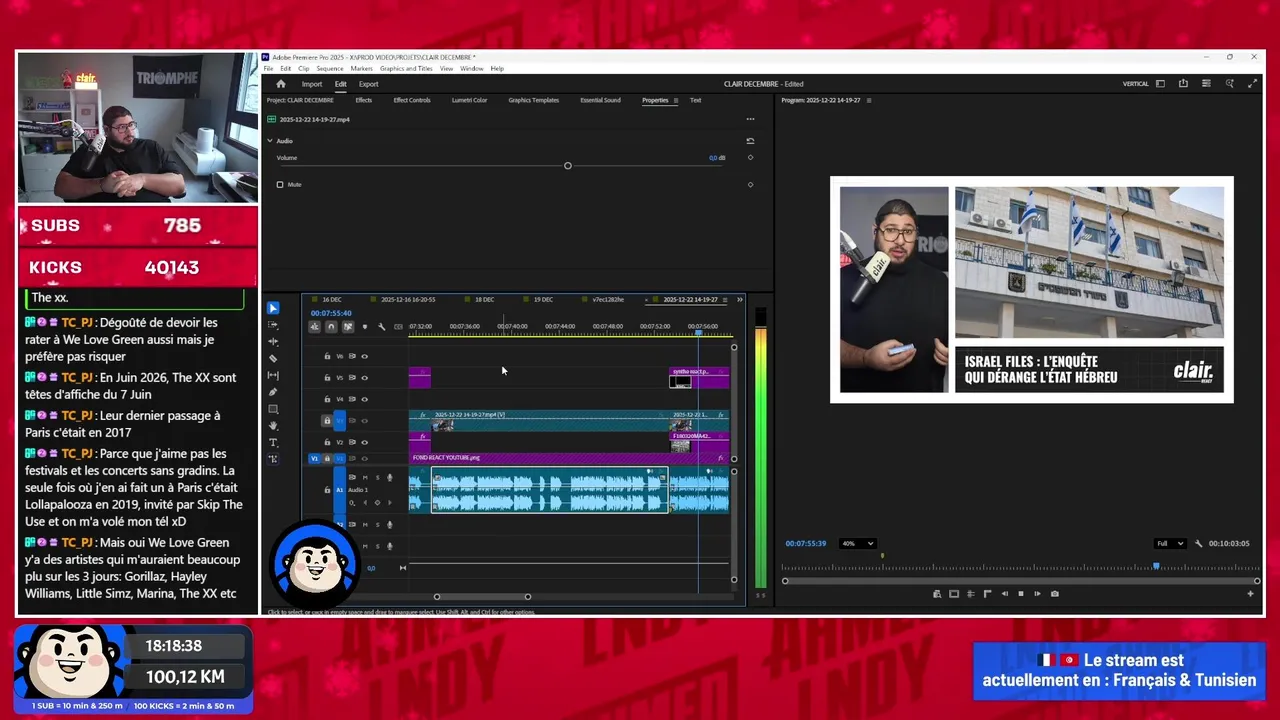
Task: Toggle Snap in timeline
Action: [331, 327]
